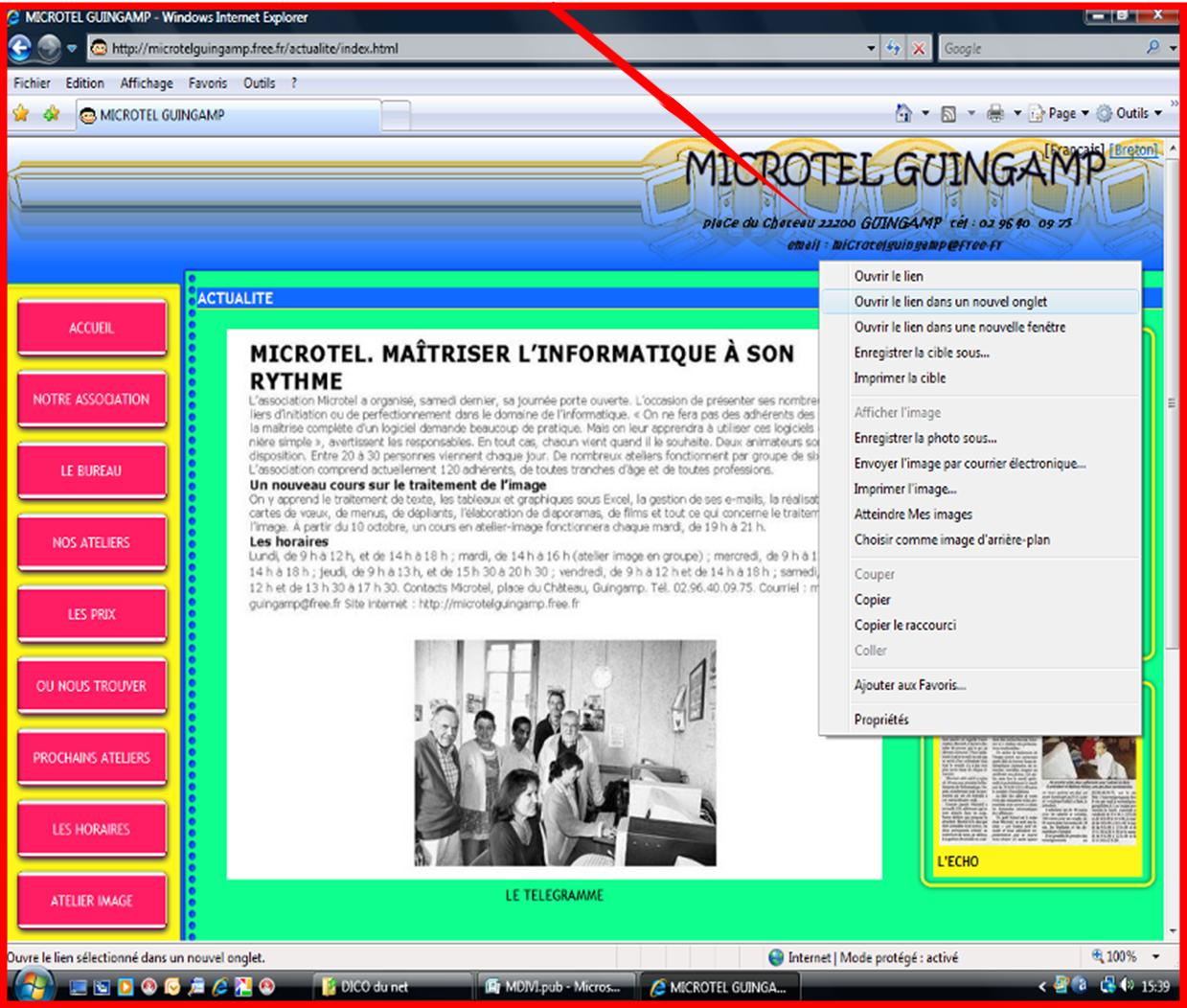
Task: Launch Internet Explorer from quick launch
Action: [219, 987]
